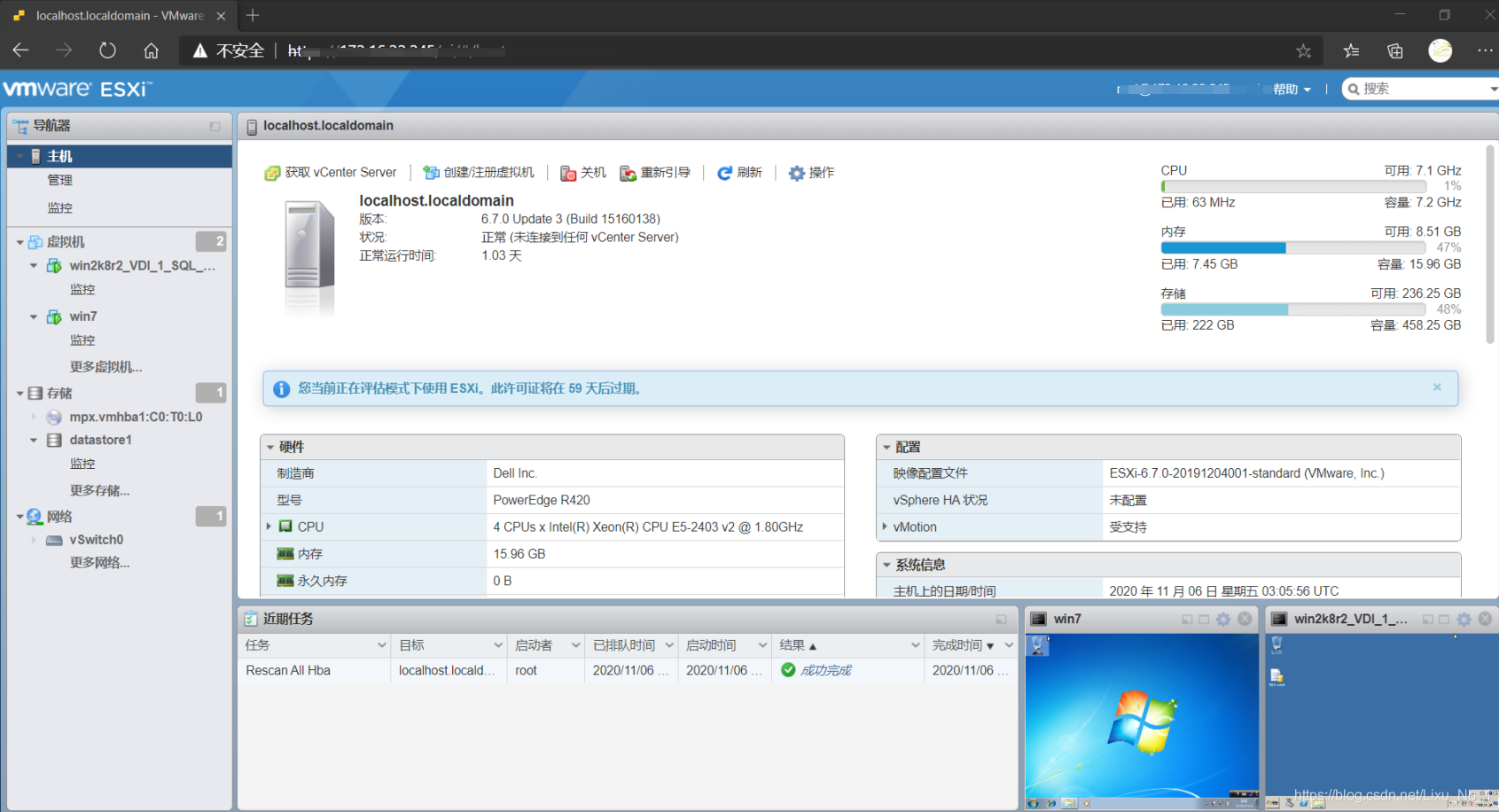Select Host (主机) in the navigator
The image size is (1499, 812).
pyautogui.click(x=120, y=156)
